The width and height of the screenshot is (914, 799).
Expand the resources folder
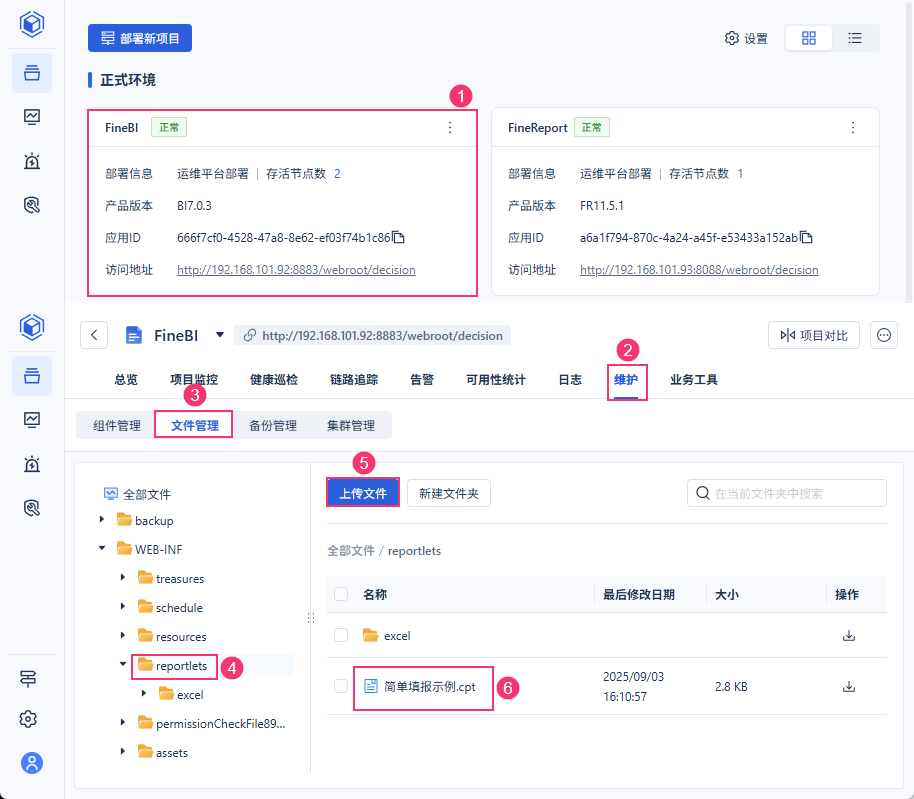[123, 635]
